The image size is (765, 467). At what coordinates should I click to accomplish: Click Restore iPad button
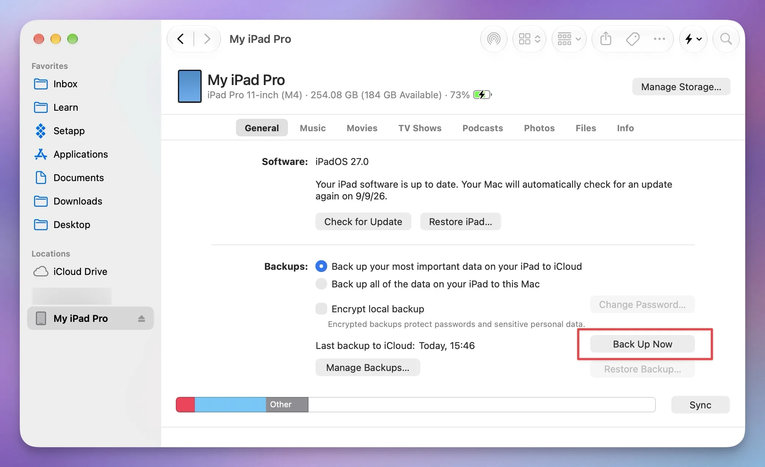tap(461, 222)
